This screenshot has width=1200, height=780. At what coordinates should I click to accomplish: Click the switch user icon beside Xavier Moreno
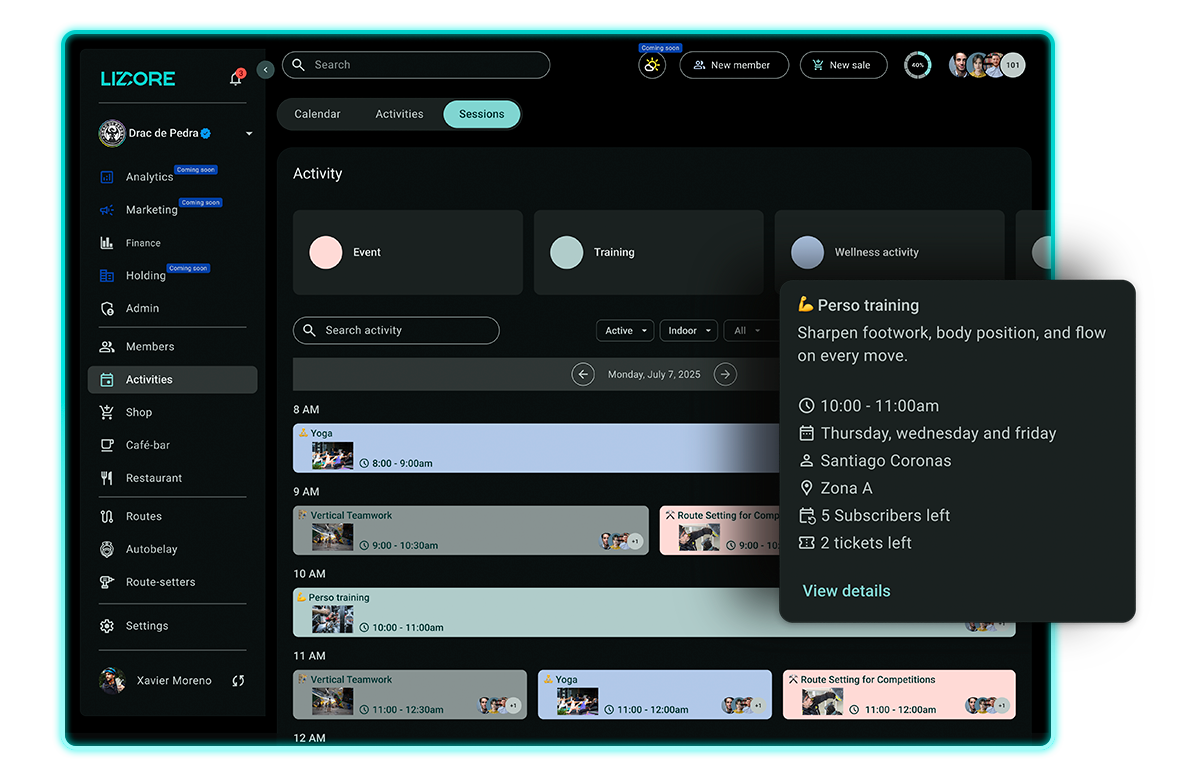coord(238,681)
